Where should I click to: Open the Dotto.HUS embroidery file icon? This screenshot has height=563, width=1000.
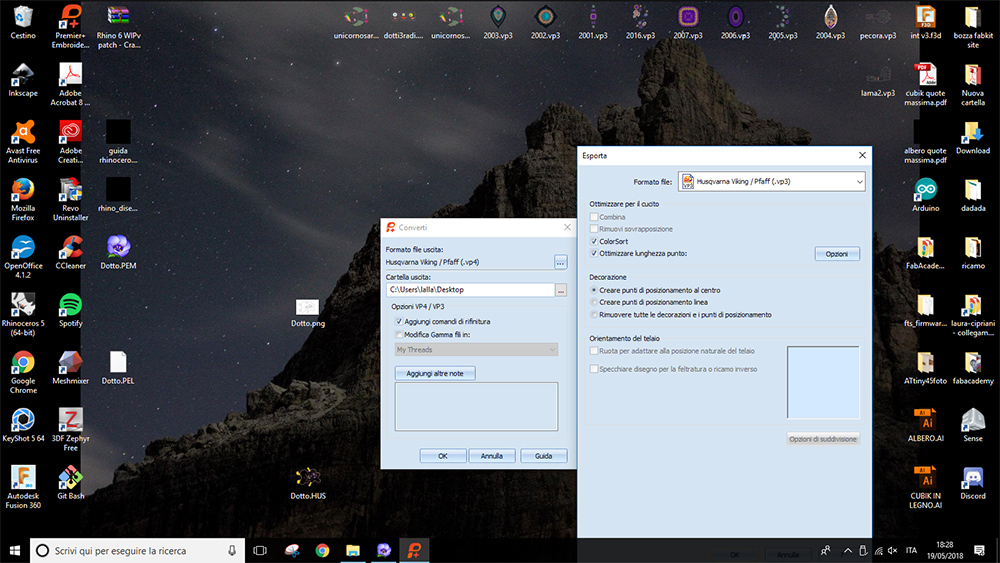308,478
